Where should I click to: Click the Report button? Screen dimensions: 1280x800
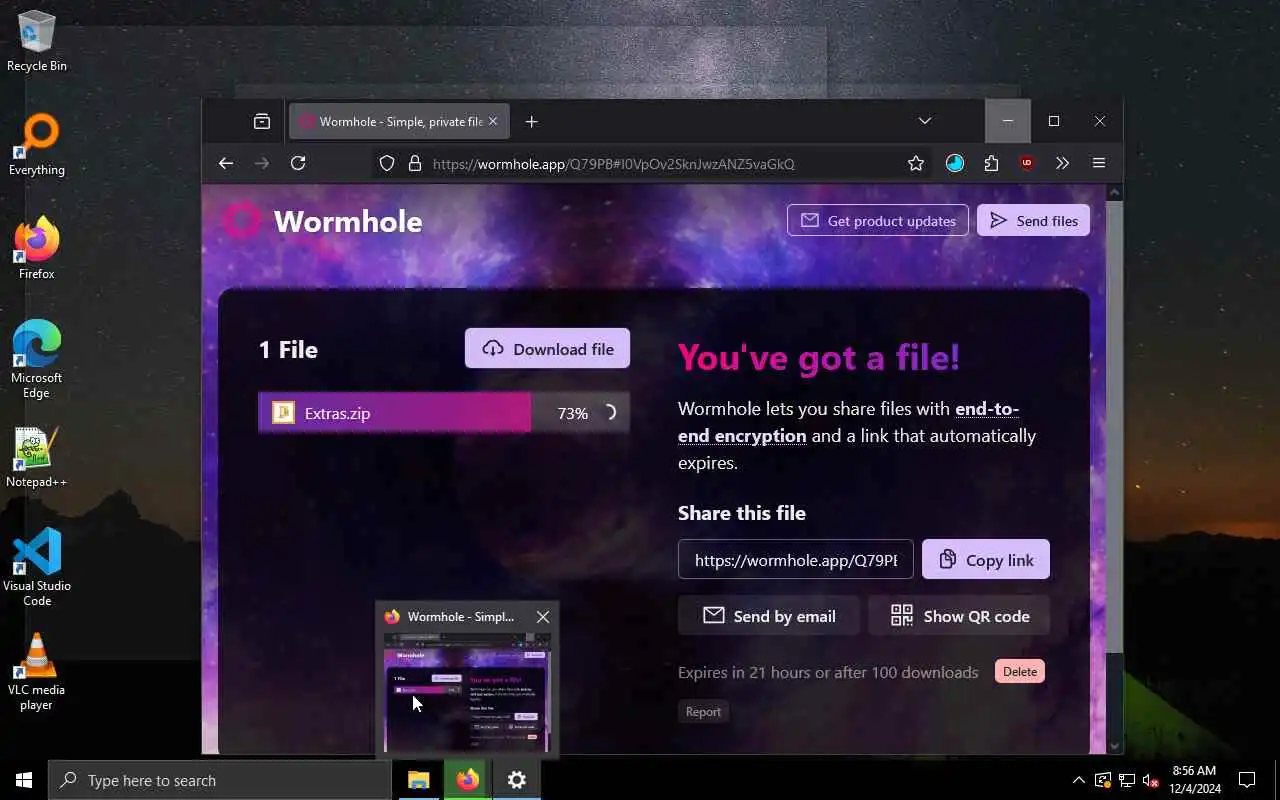point(703,712)
